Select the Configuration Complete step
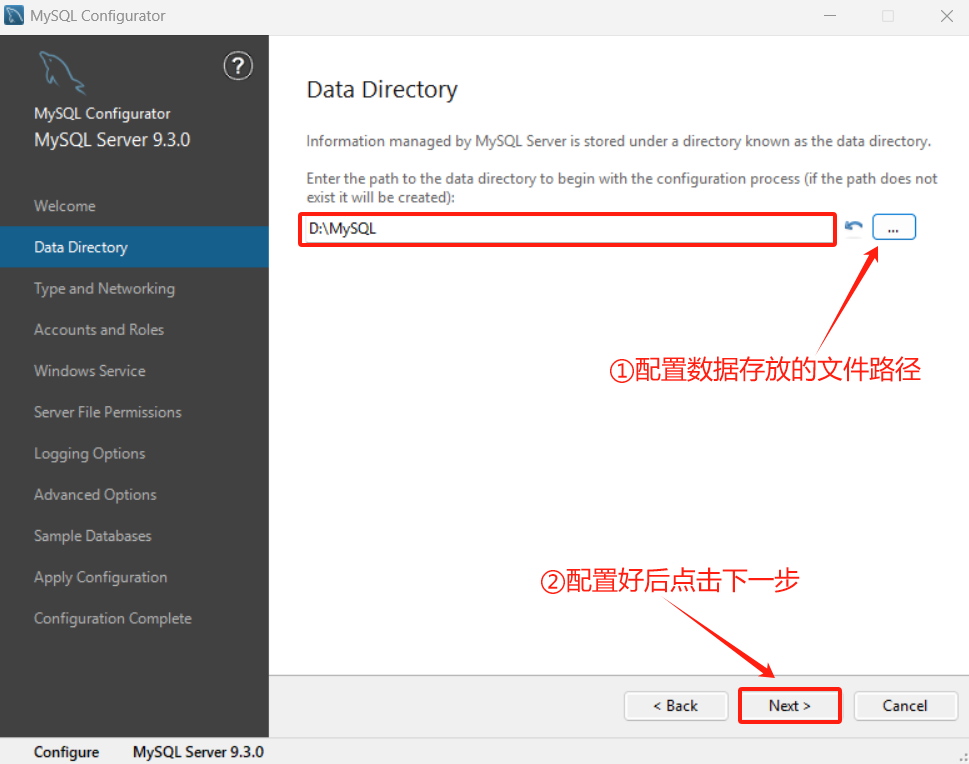 [x=134, y=618]
